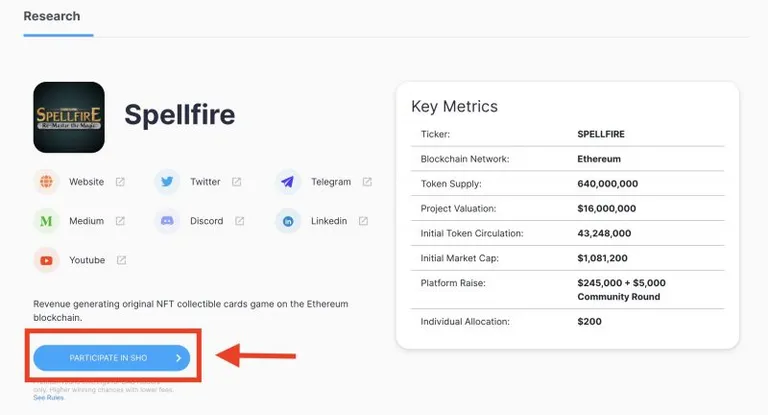Screen dimensions: 768x415
Task: Open the Twitter bird icon
Action: tap(167, 182)
